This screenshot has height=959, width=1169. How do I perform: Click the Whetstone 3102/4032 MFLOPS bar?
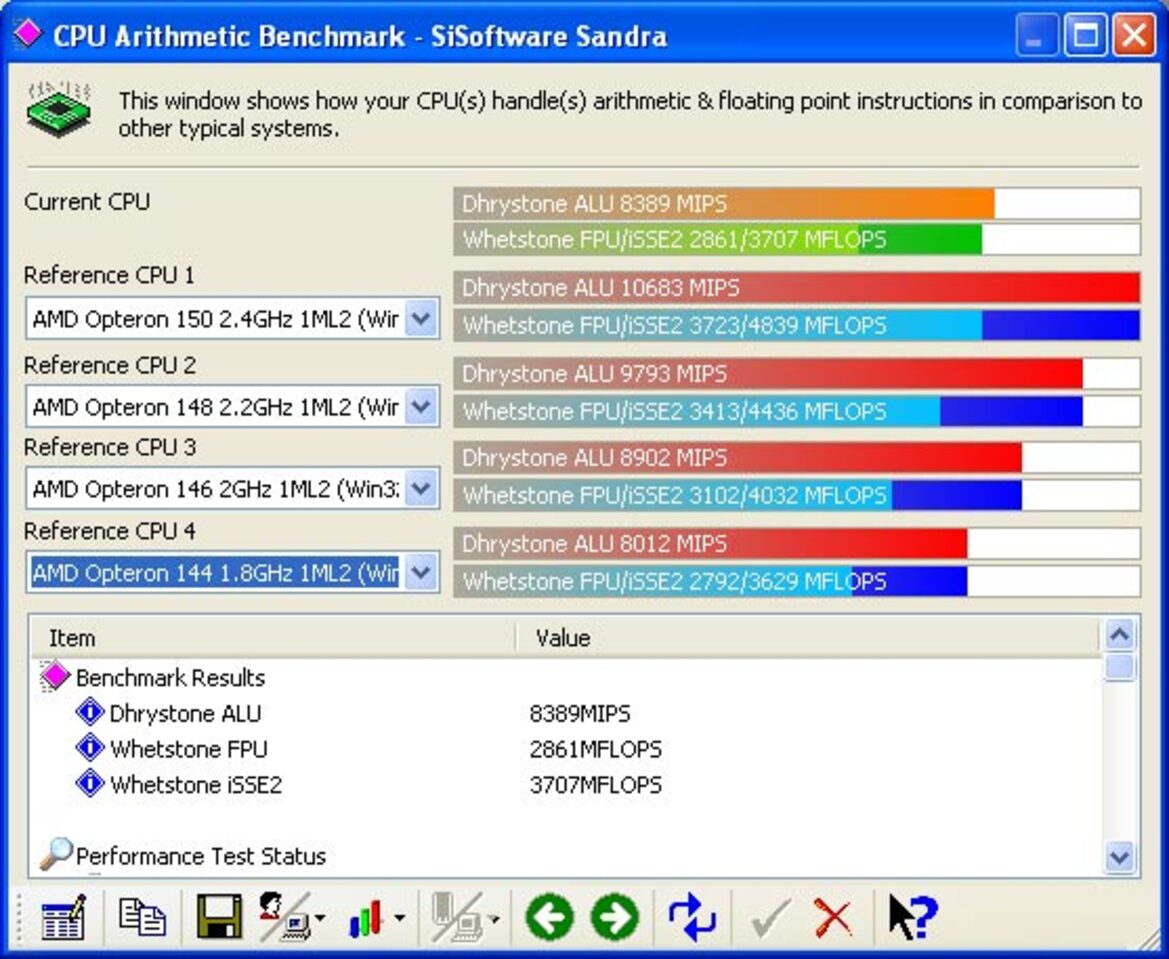coord(797,495)
